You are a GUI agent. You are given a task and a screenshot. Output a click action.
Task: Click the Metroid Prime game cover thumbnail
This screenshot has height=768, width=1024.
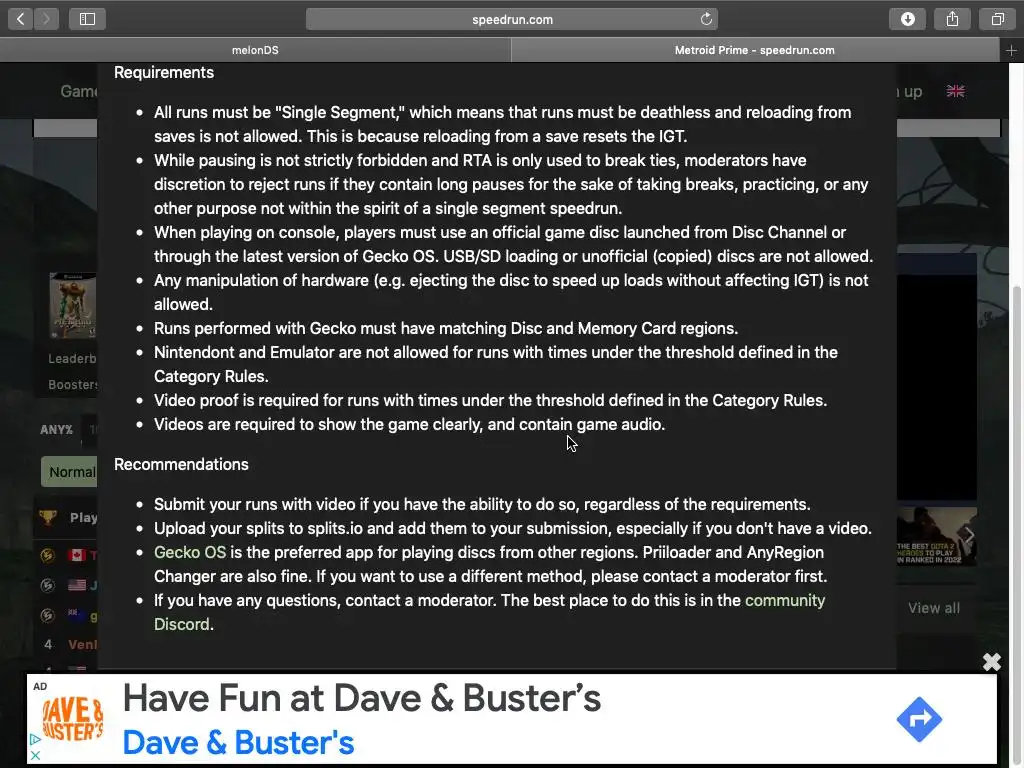[x=73, y=306]
